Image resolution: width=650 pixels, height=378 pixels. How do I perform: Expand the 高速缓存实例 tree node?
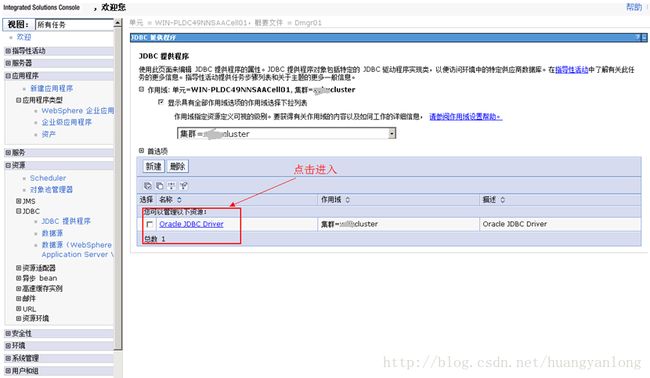(x=19, y=288)
